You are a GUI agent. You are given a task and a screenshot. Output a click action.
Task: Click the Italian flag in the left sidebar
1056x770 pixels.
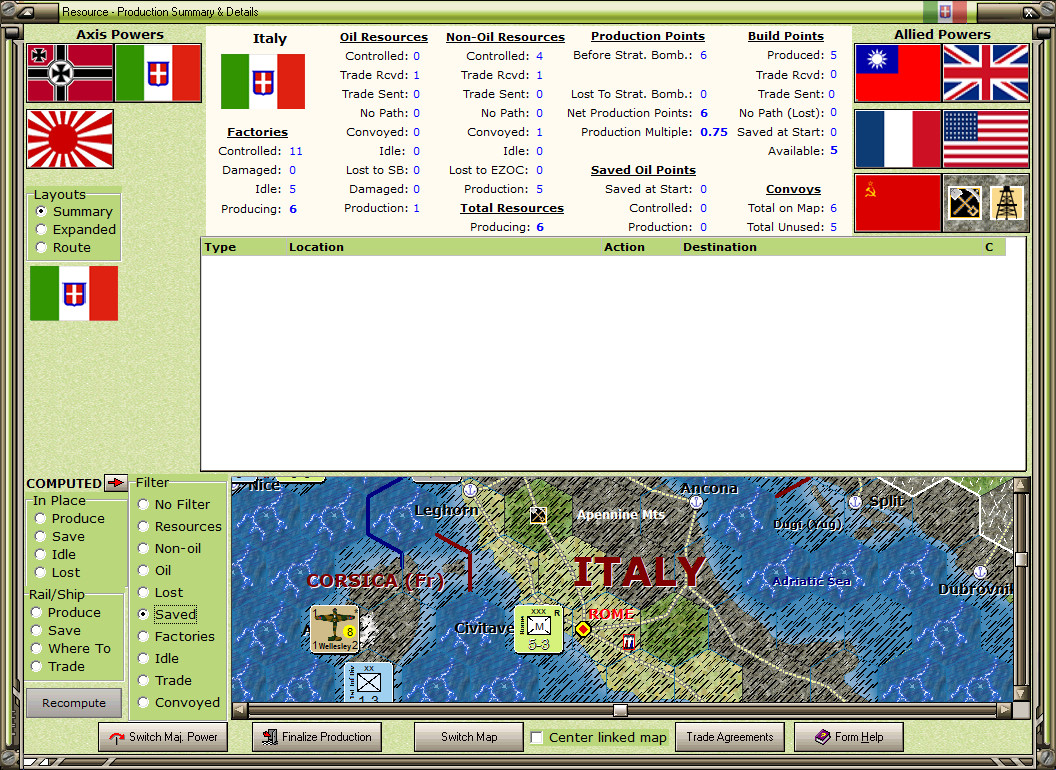pyautogui.click(x=74, y=294)
